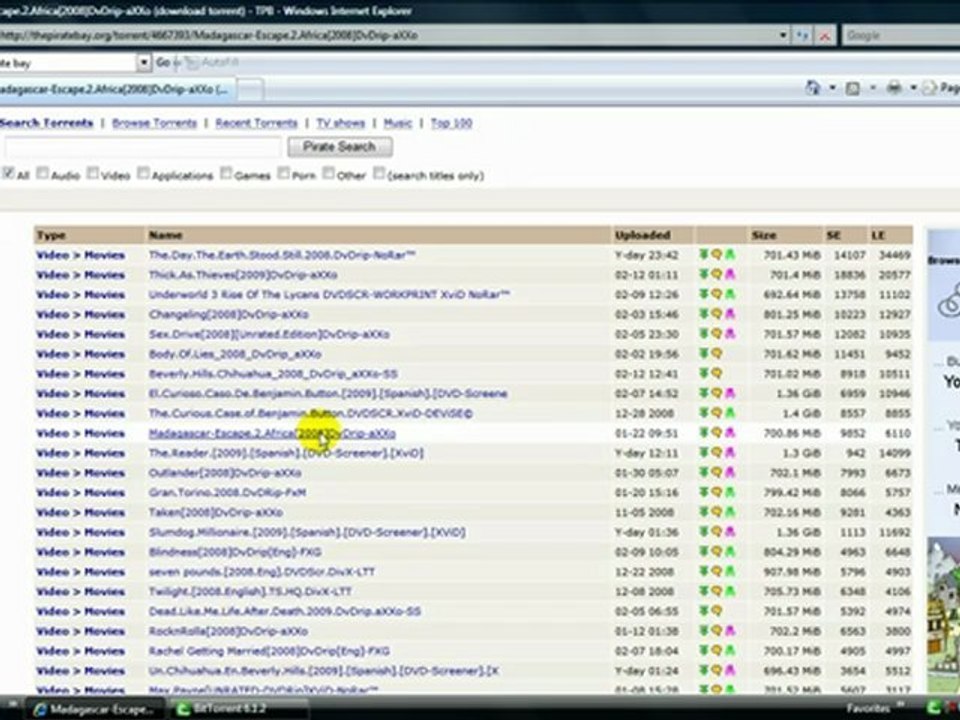Click the Feeds icon in the IE toolbar
Viewport: 960px width, 720px height.
[x=852, y=89]
